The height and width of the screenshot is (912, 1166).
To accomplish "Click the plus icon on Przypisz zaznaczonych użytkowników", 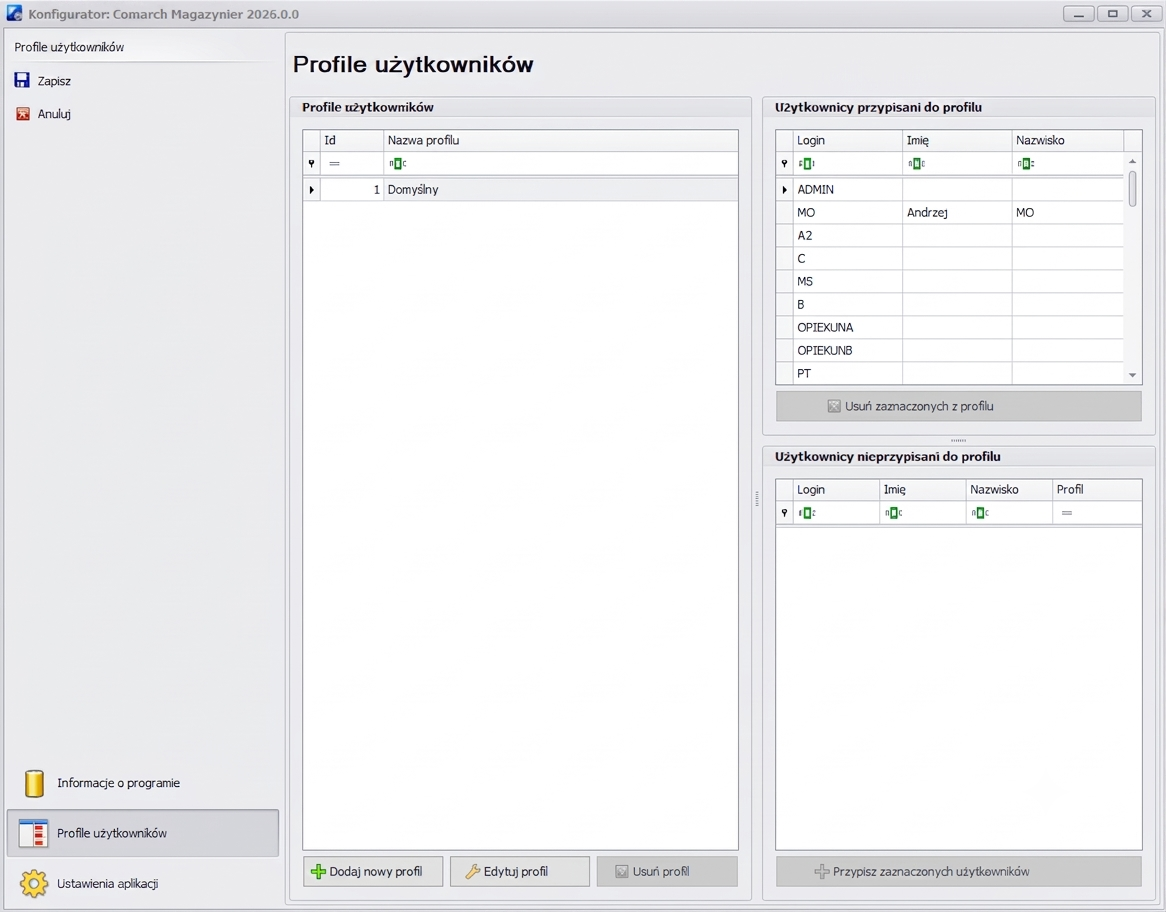I will 822,872.
